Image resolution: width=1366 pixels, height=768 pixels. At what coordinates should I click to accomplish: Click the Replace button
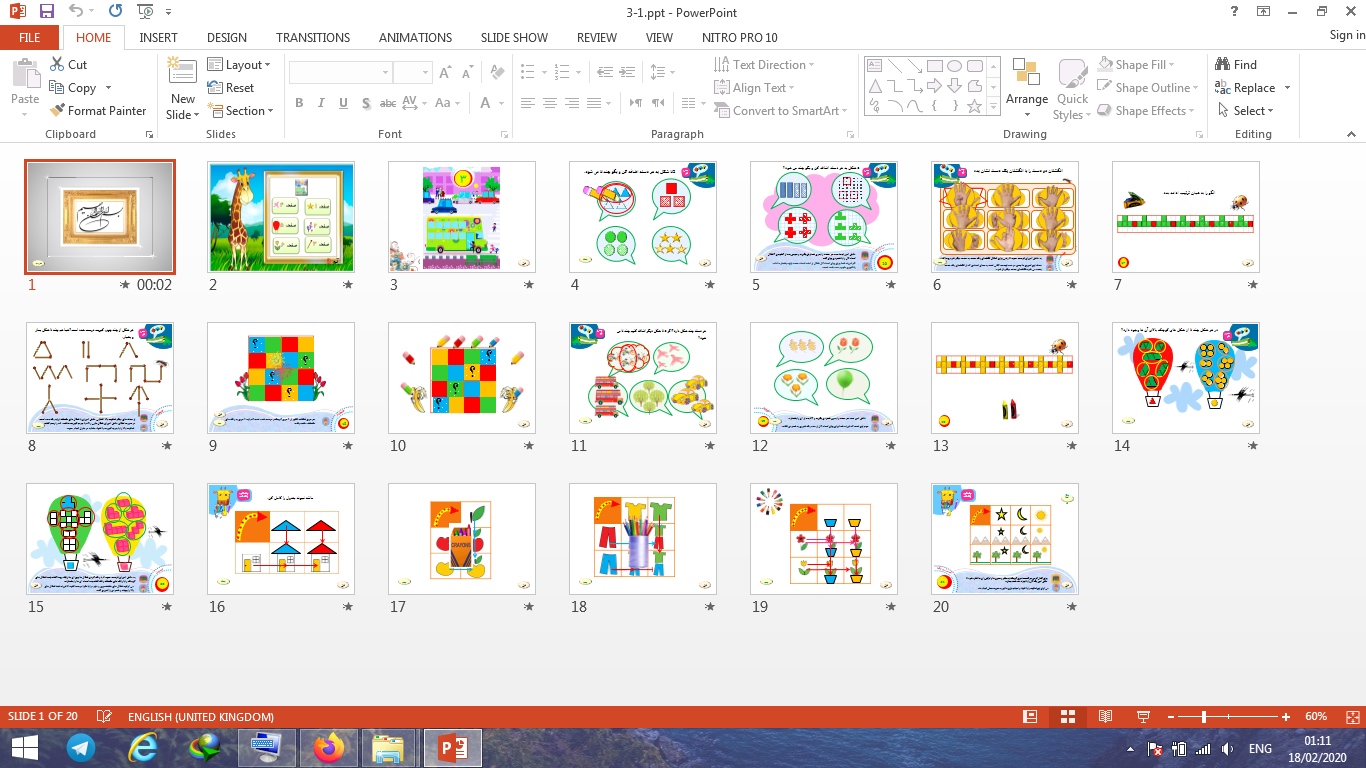[x=1246, y=88]
